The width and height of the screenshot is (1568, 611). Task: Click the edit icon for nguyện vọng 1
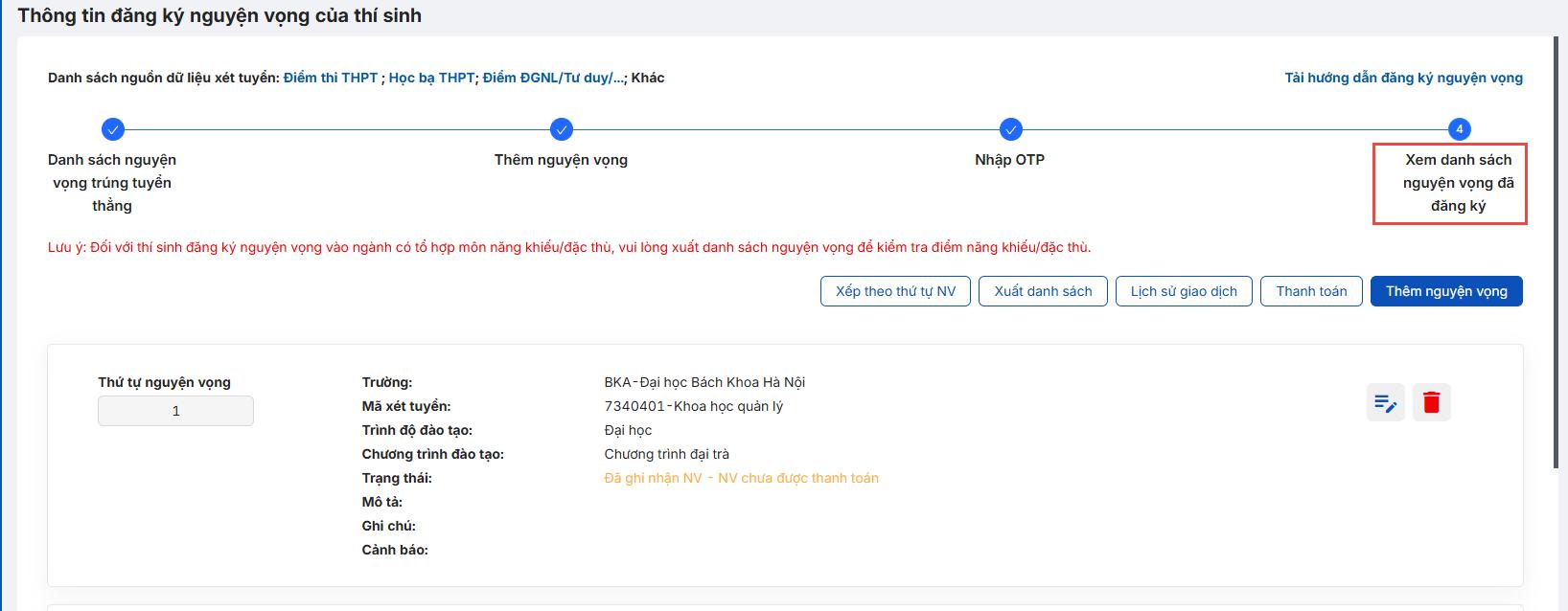[x=1385, y=402]
